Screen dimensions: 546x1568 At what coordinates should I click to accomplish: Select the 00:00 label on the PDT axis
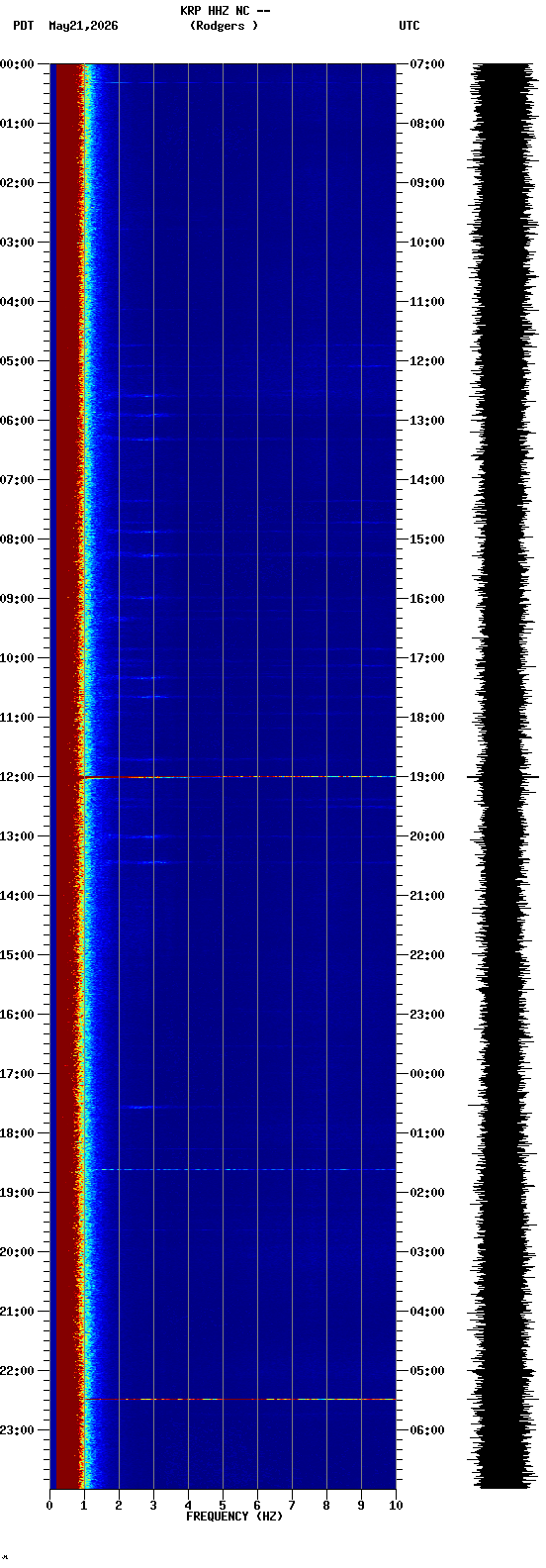click(17, 64)
